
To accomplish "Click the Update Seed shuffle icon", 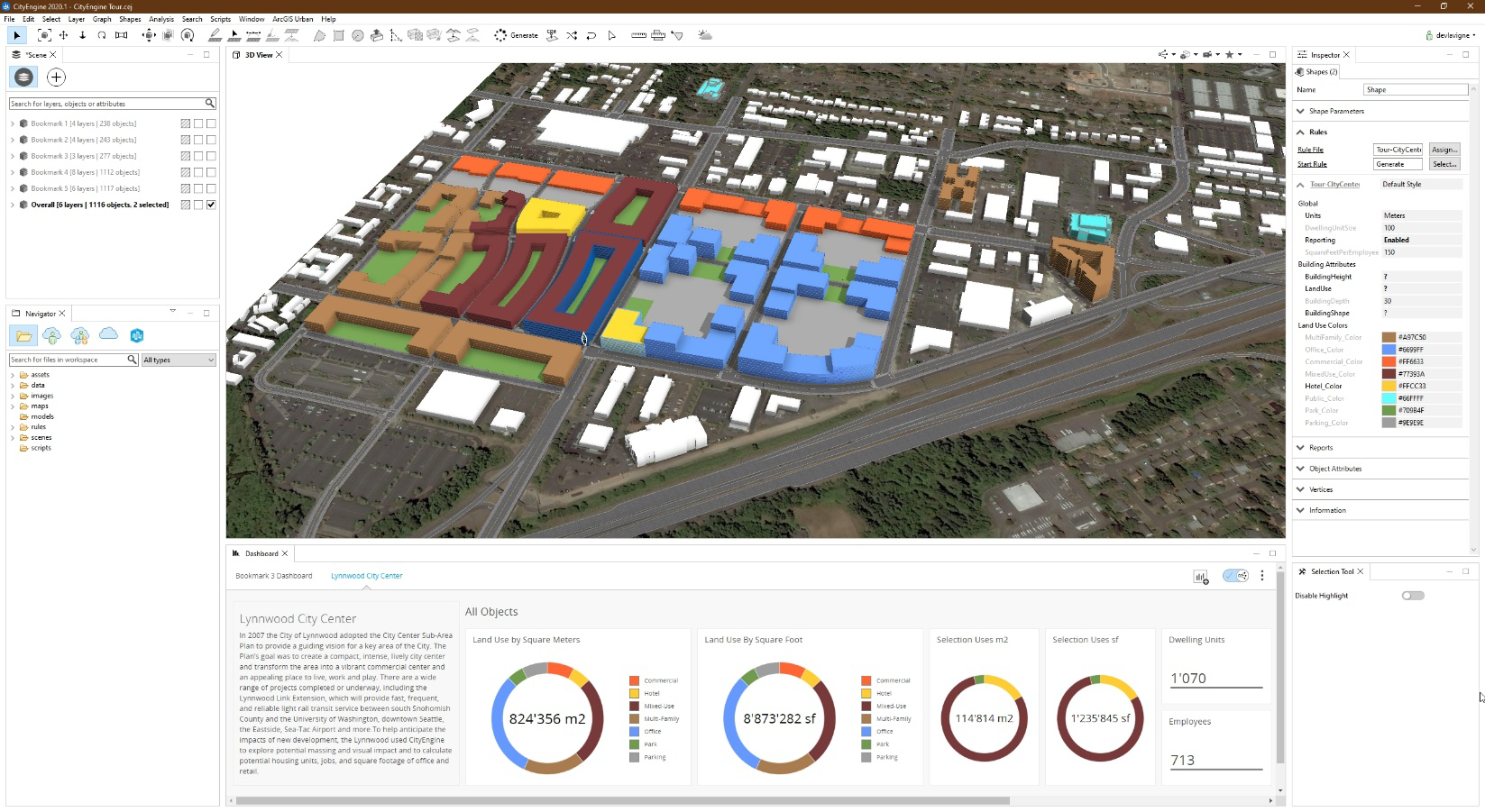I will tap(572, 35).
